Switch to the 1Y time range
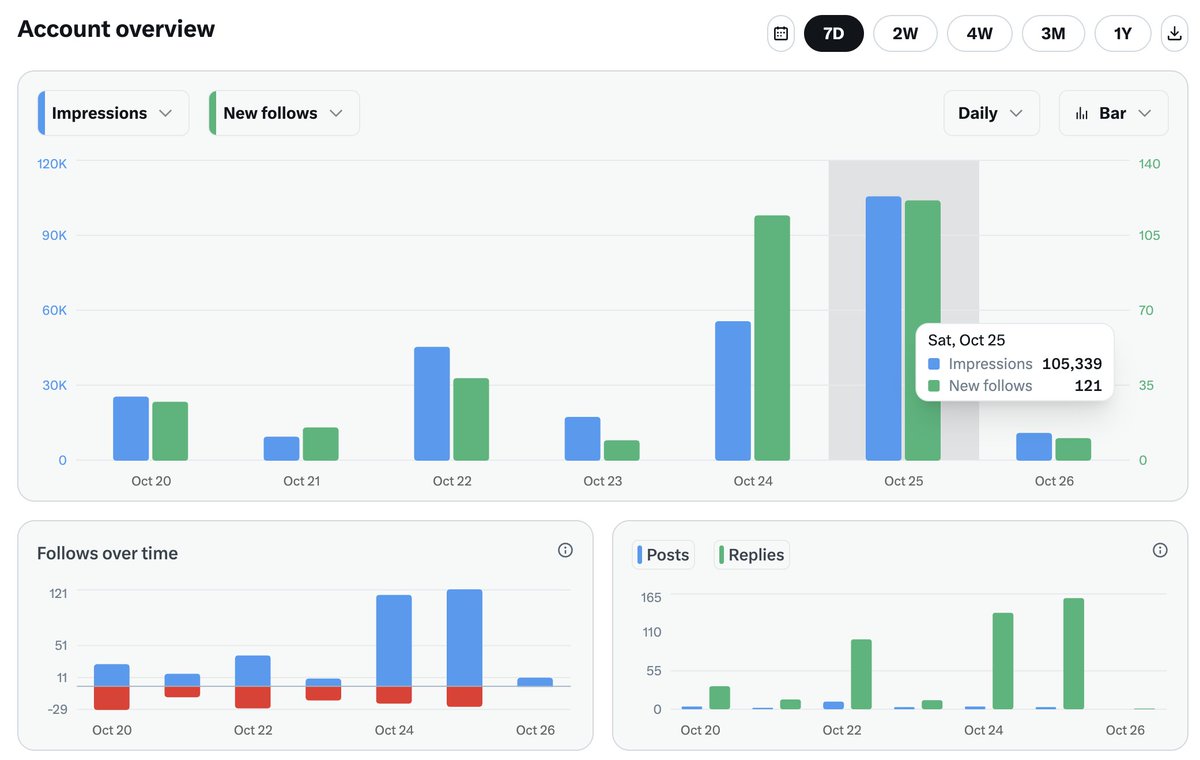Image resolution: width=1200 pixels, height=760 pixels. [1123, 33]
